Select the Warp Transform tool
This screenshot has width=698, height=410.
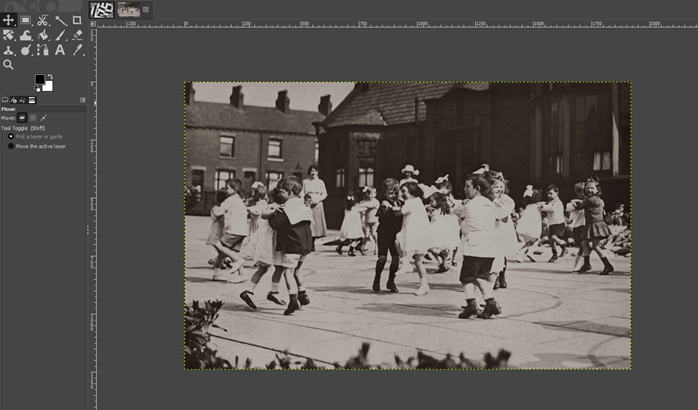click(25, 35)
